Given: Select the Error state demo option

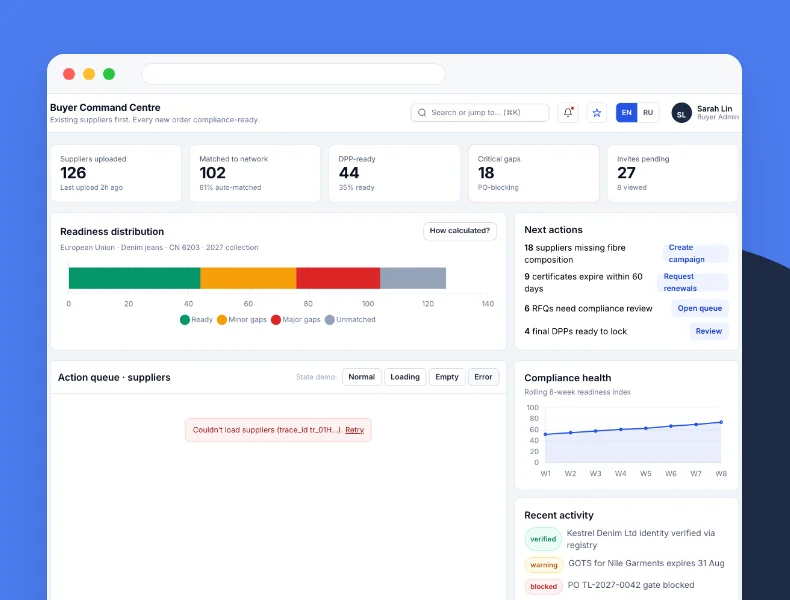Looking at the screenshot, I should (483, 377).
